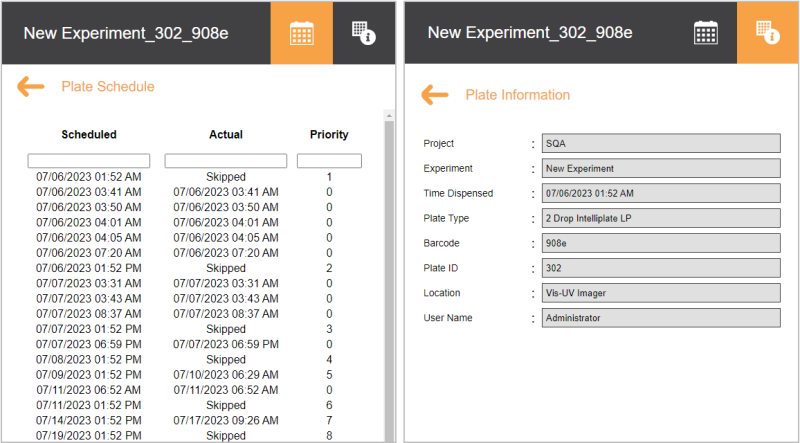
Task: Select scheduled entry 07/06/2023 03:50 AM
Action: point(89,208)
